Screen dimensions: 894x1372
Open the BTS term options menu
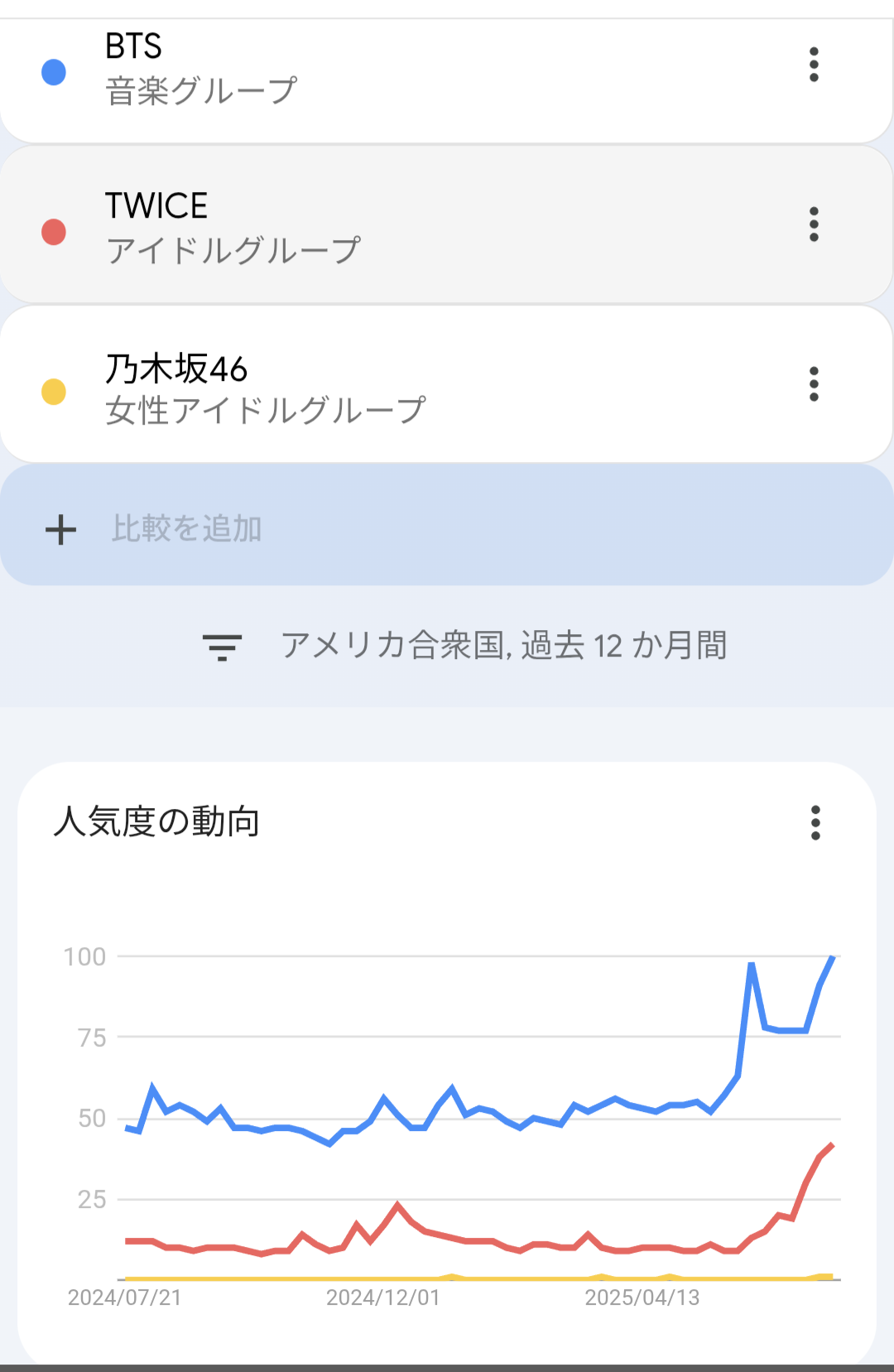point(814,65)
